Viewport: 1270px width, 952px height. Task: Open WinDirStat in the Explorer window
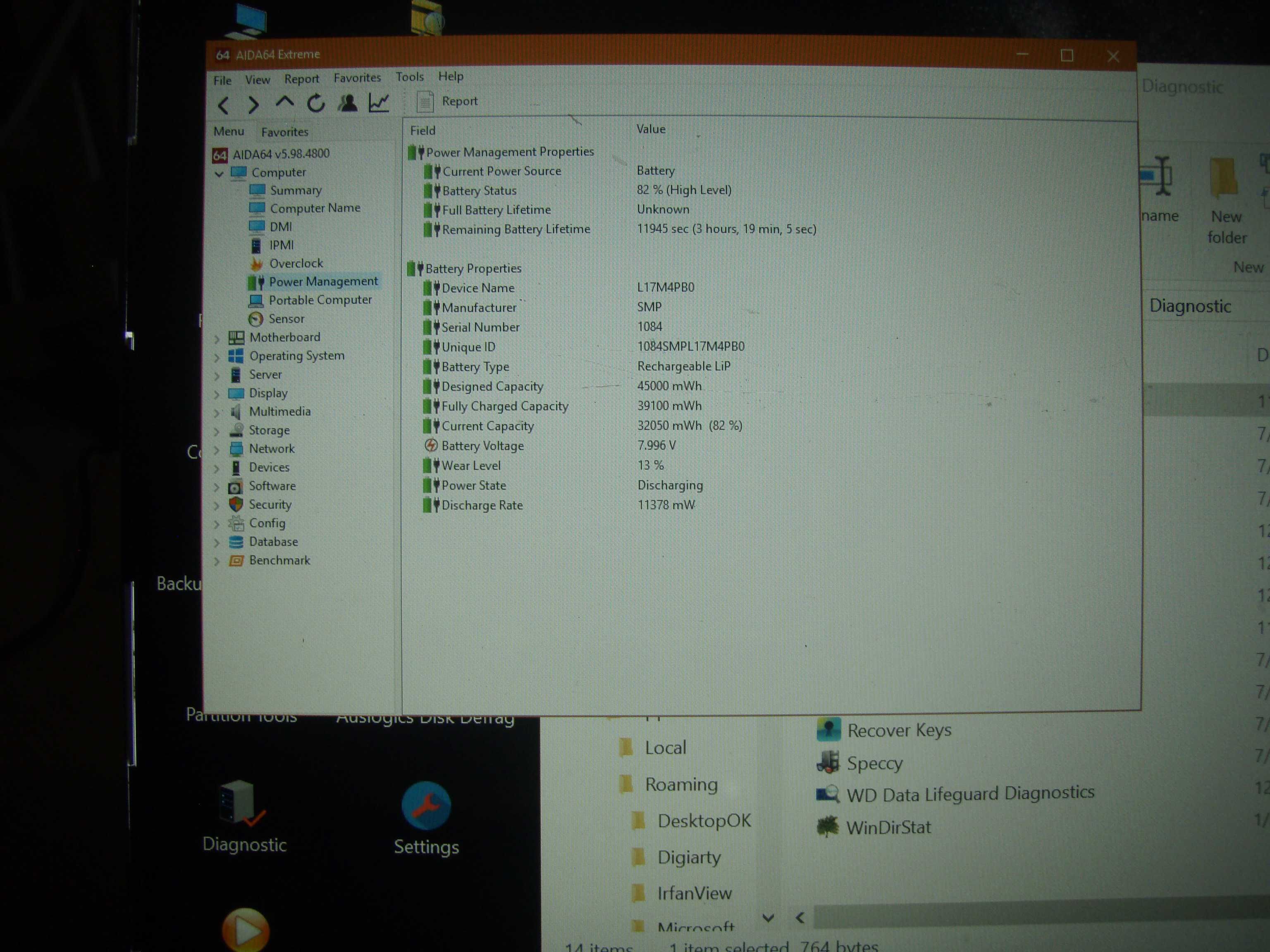click(x=873, y=827)
